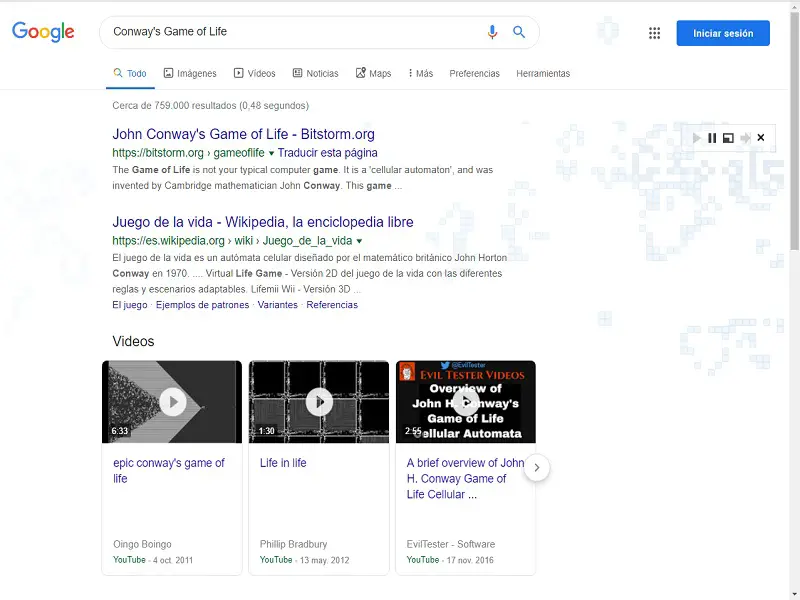
Task: Play the 1:30 Life in life thumbnail
Action: click(x=319, y=402)
